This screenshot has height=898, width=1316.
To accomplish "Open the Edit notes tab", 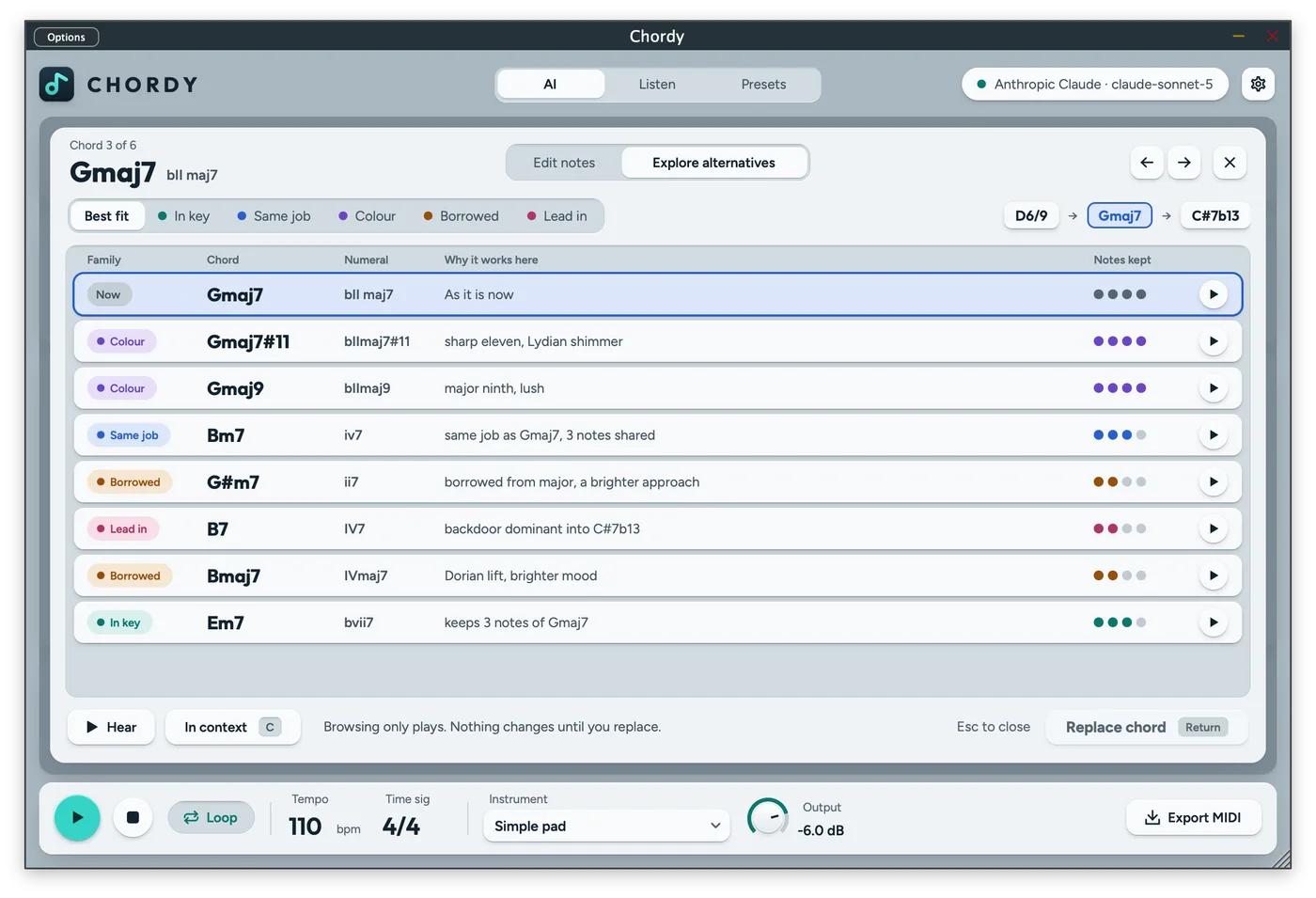I will 564,163.
